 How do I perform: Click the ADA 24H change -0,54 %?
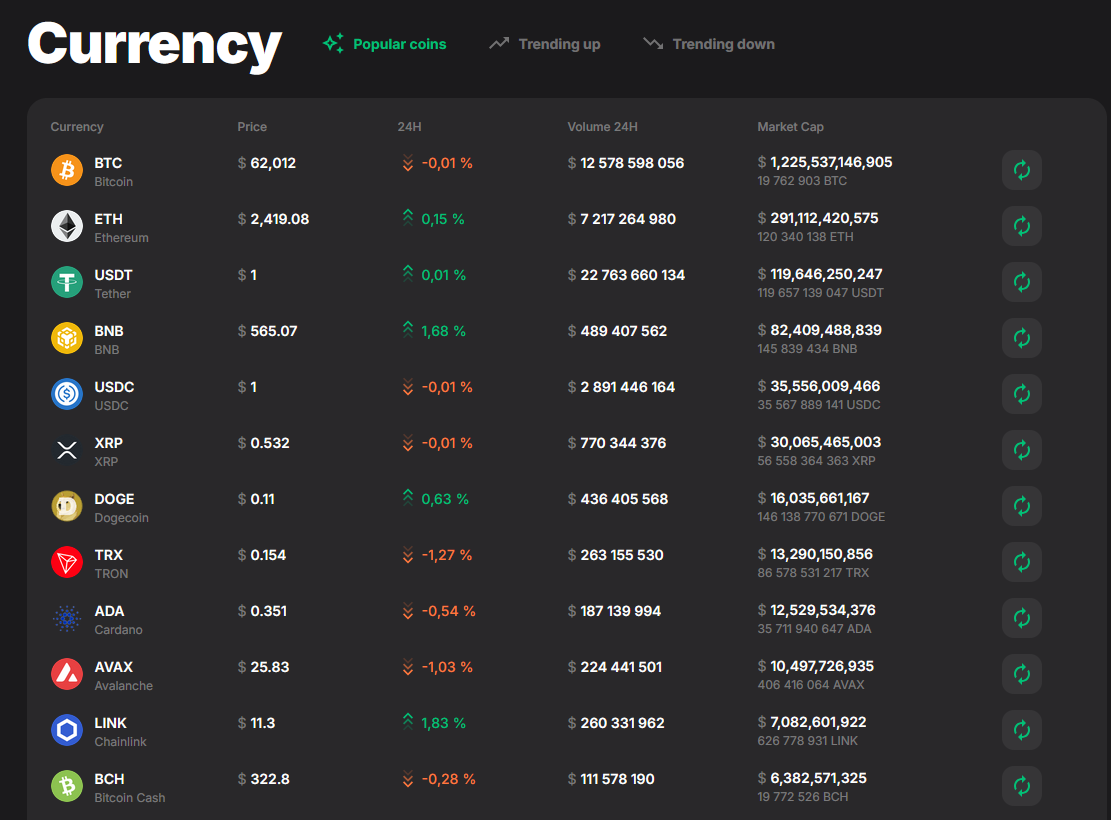pyautogui.click(x=439, y=611)
